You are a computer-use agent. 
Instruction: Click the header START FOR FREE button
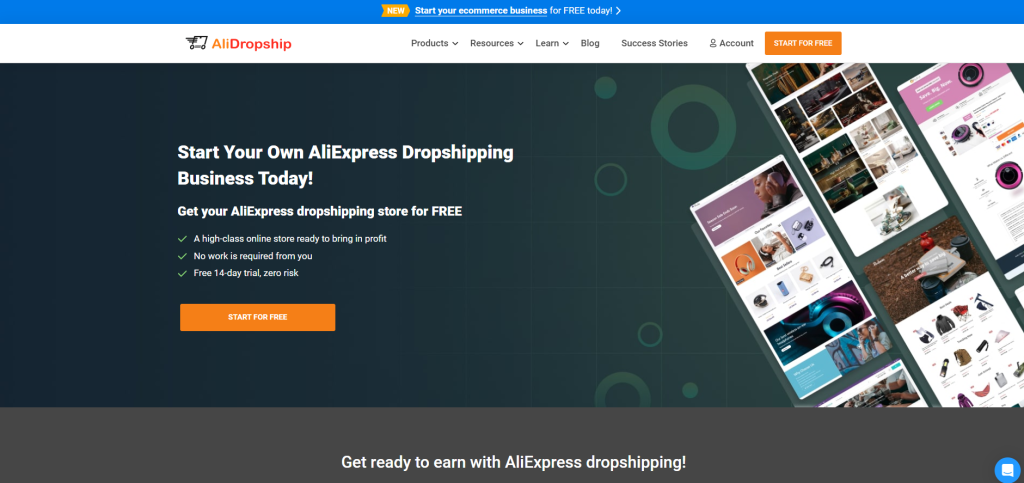click(803, 43)
